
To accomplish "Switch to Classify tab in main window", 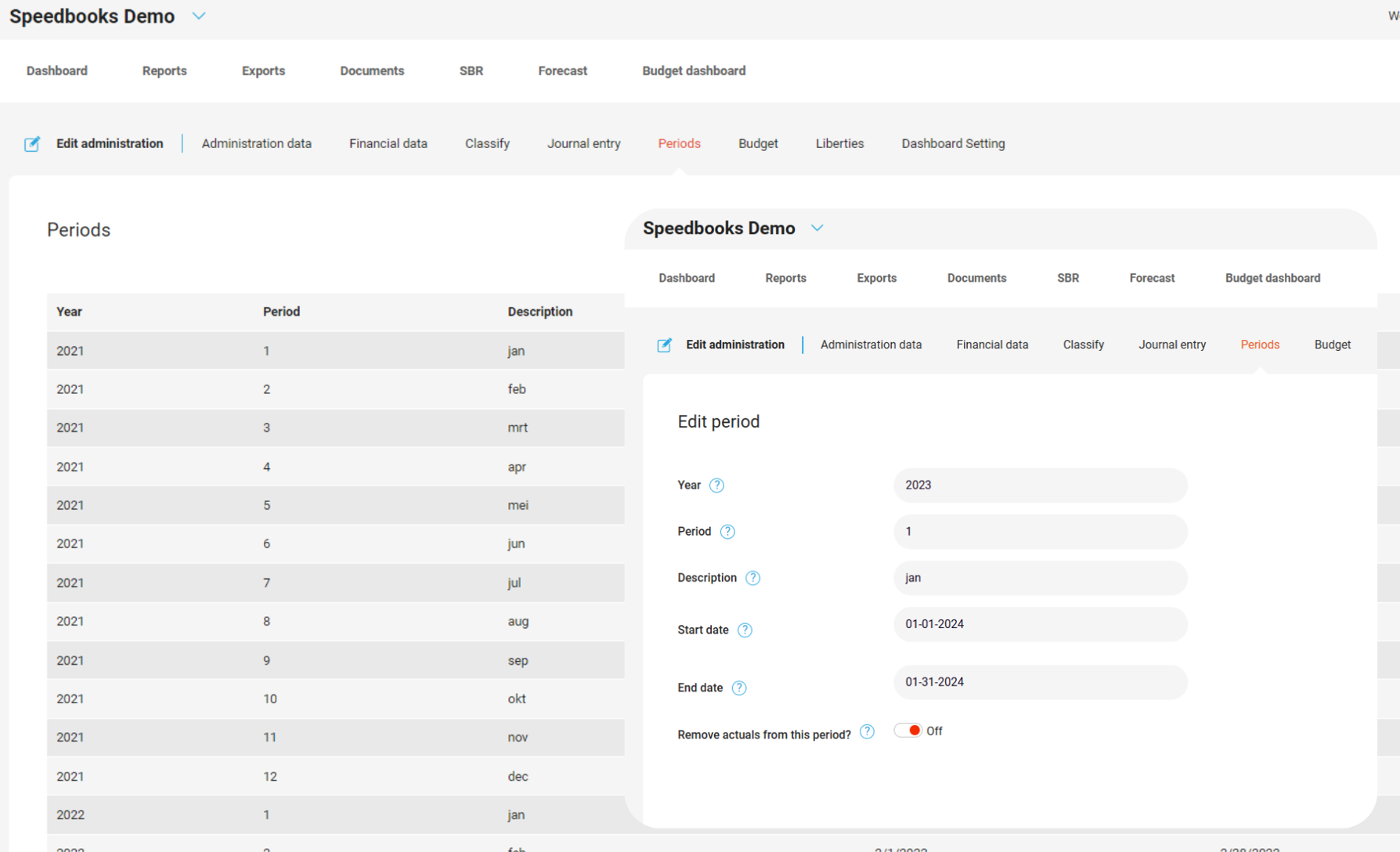I will click(487, 143).
